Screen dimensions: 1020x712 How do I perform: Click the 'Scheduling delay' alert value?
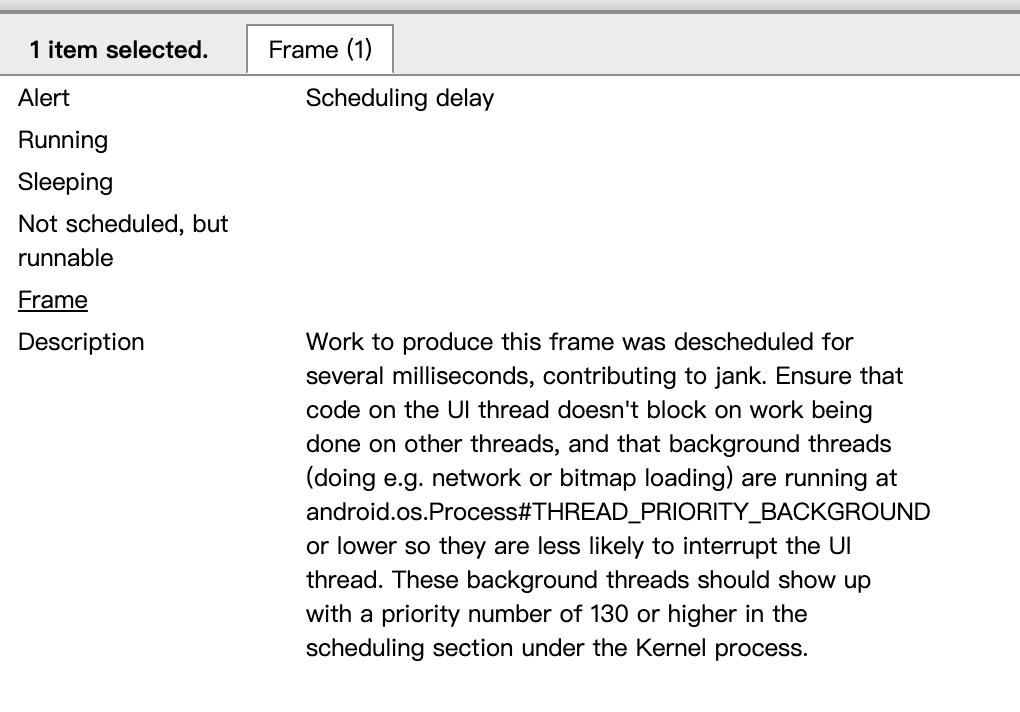(x=399, y=98)
